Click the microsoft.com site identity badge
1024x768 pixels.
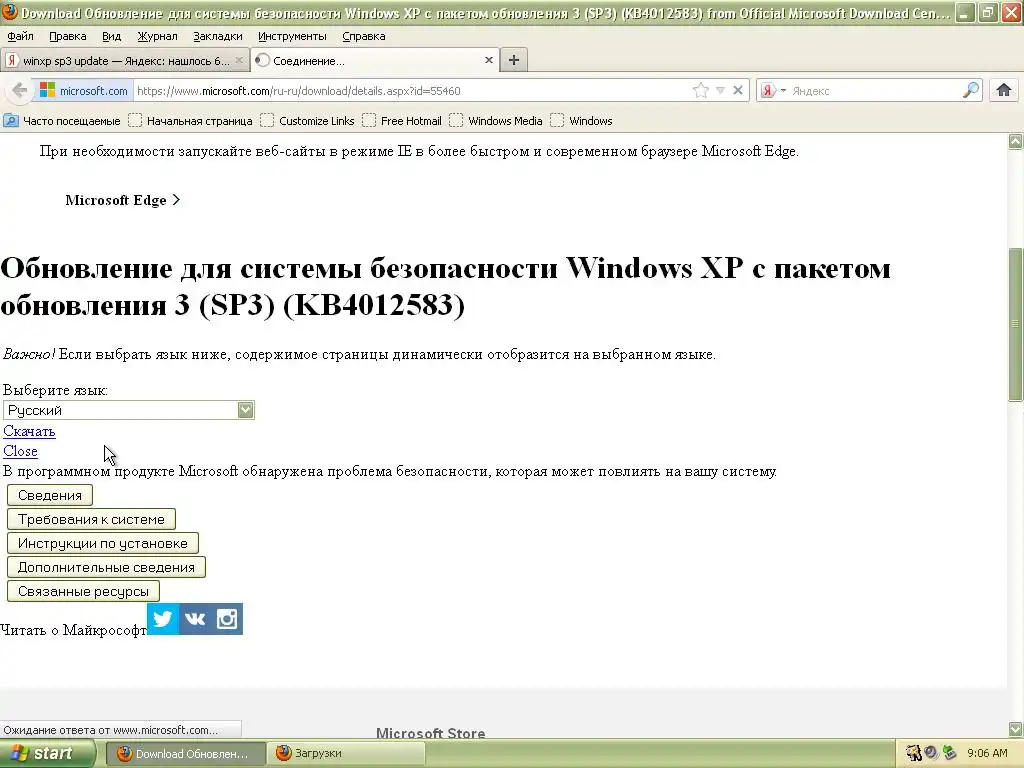tap(83, 91)
